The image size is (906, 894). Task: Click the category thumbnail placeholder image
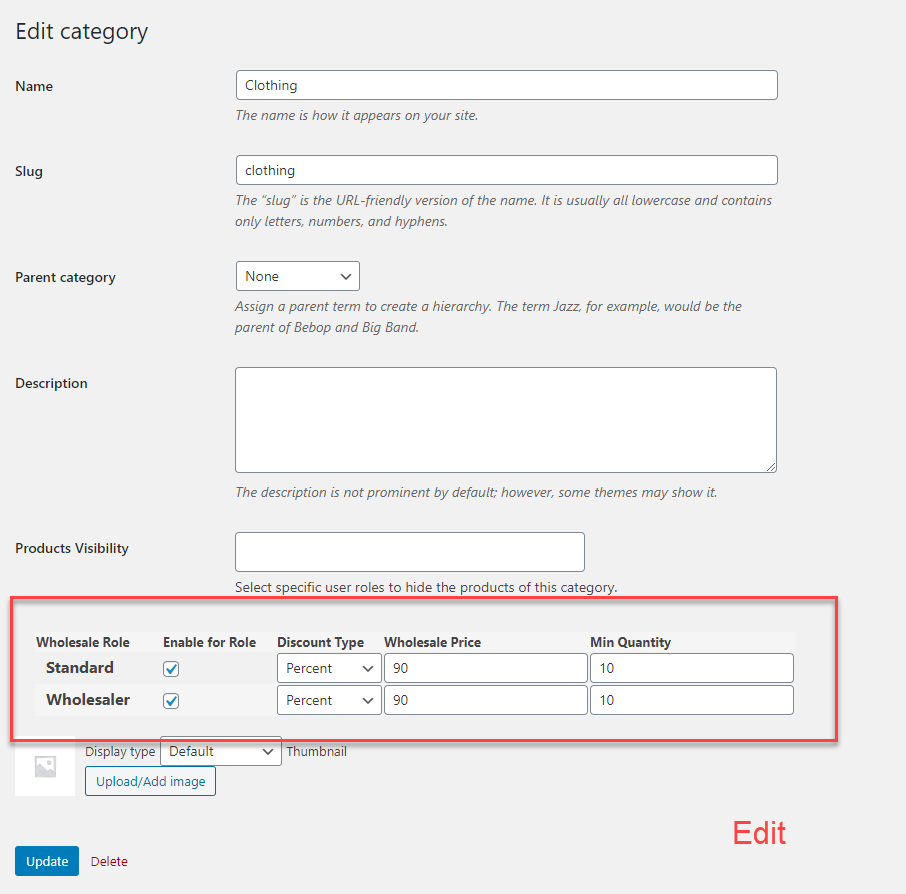[x=45, y=767]
